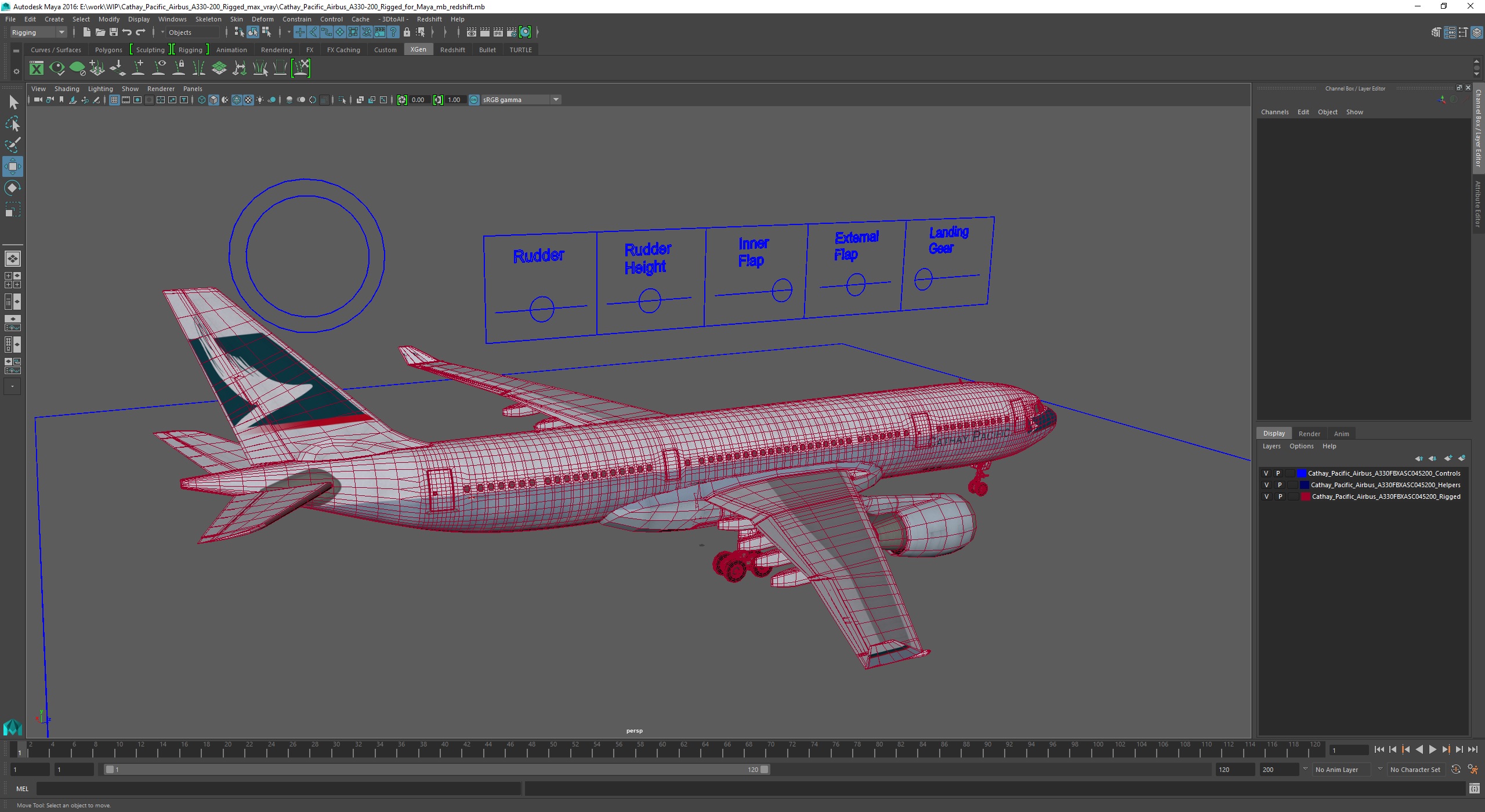Click the XGen guide lock icon
The width and height of the screenshot is (1485, 812).
point(179,68)
